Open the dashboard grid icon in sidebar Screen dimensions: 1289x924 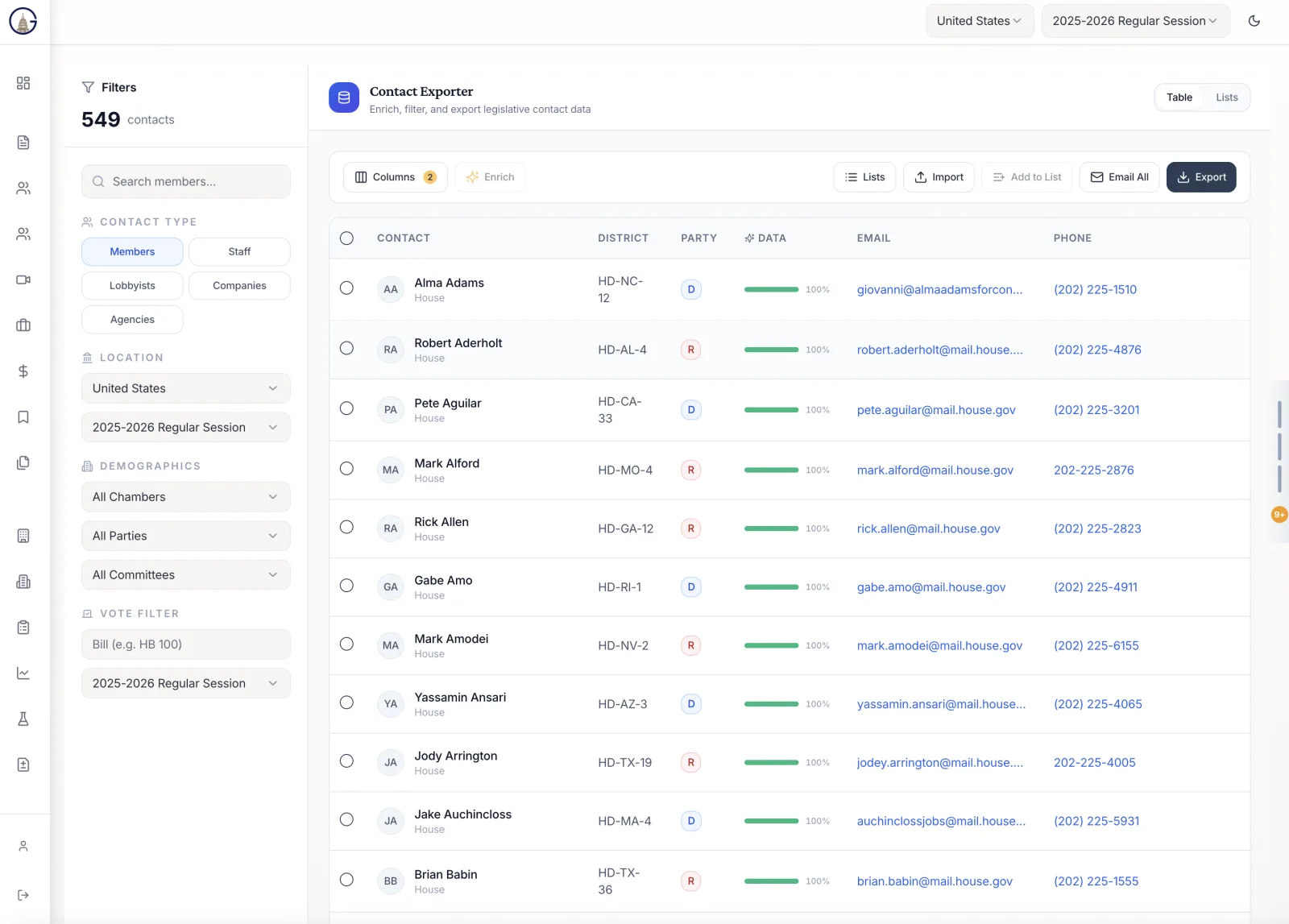[x=23, y=83]
